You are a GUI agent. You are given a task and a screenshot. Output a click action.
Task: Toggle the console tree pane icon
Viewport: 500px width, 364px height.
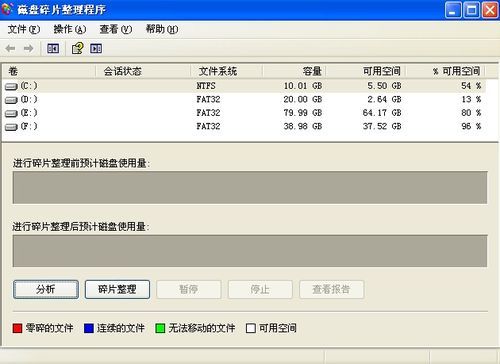click(x=53, y=49)
